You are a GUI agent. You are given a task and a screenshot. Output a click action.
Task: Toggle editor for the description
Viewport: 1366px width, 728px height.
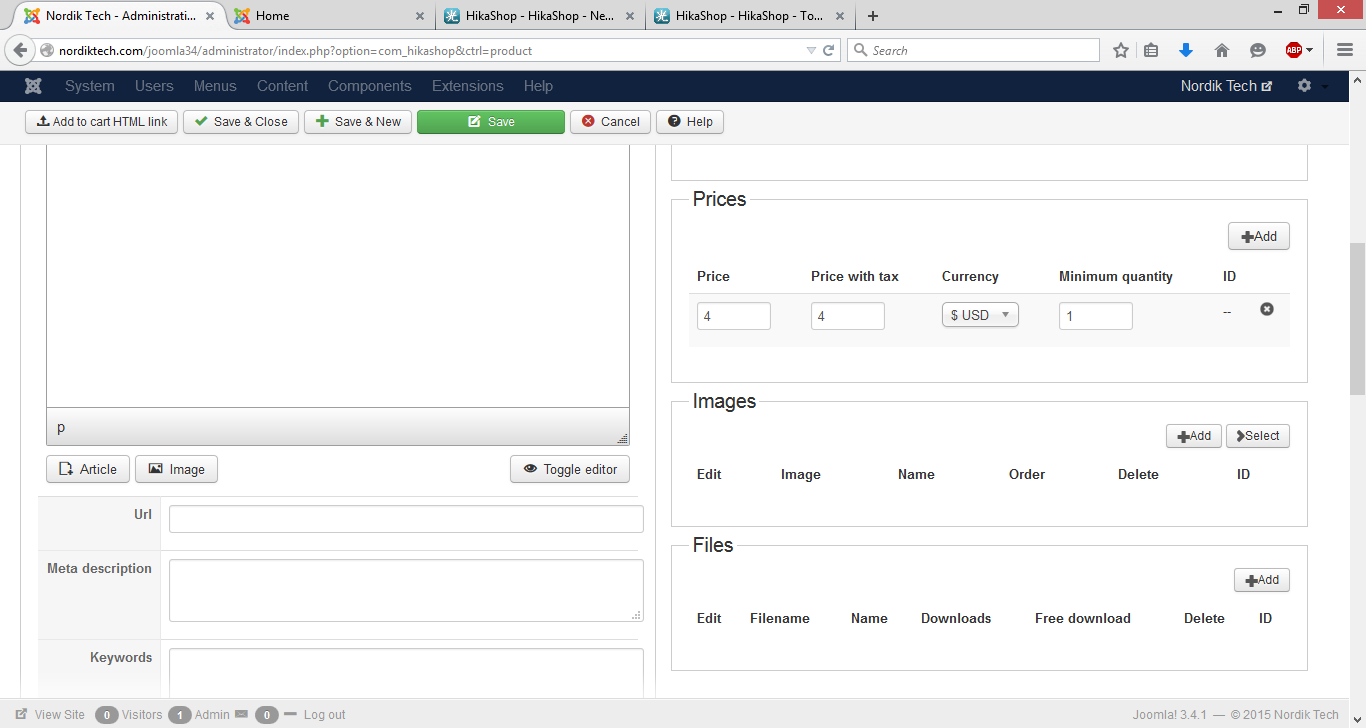[x=570, y=469]
